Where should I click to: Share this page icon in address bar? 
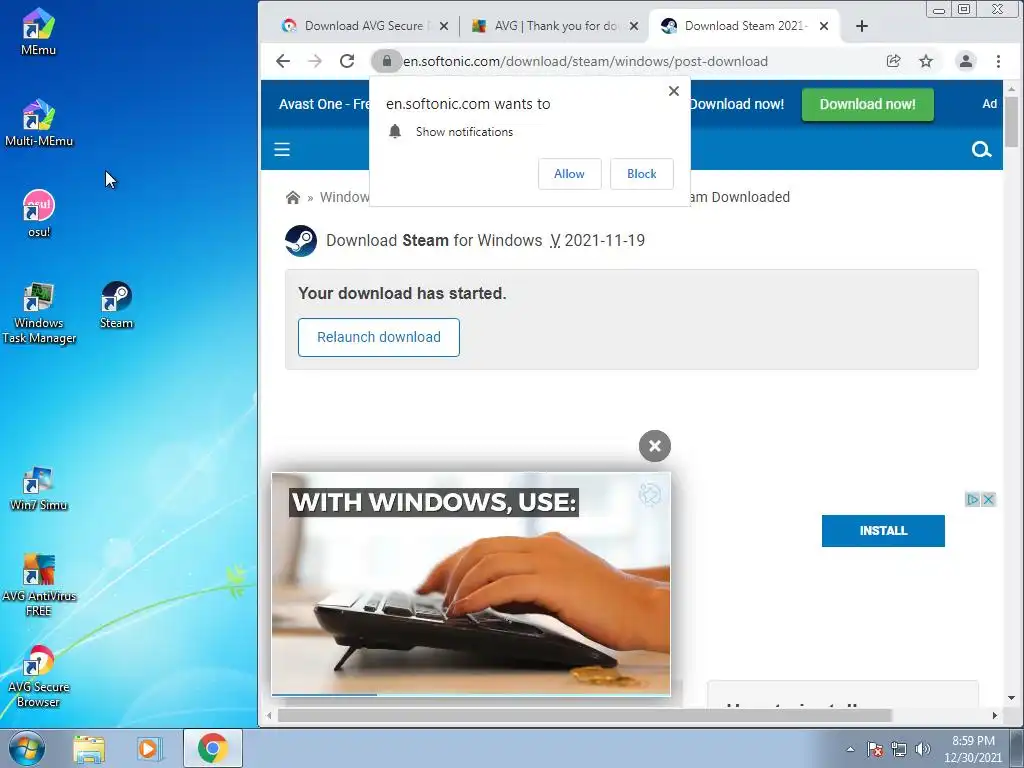pos(893,61)
